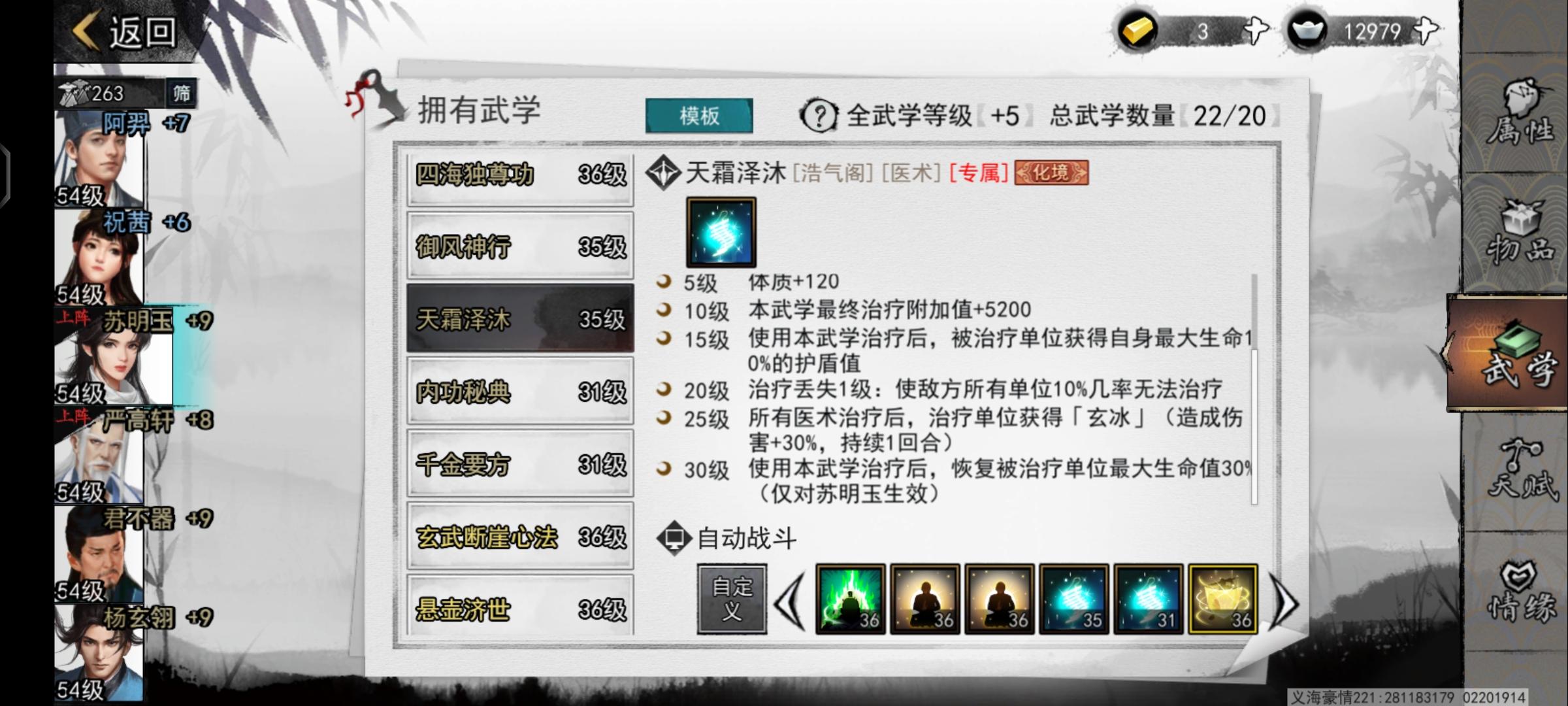Open the 筛 filter button

(181, 94)
